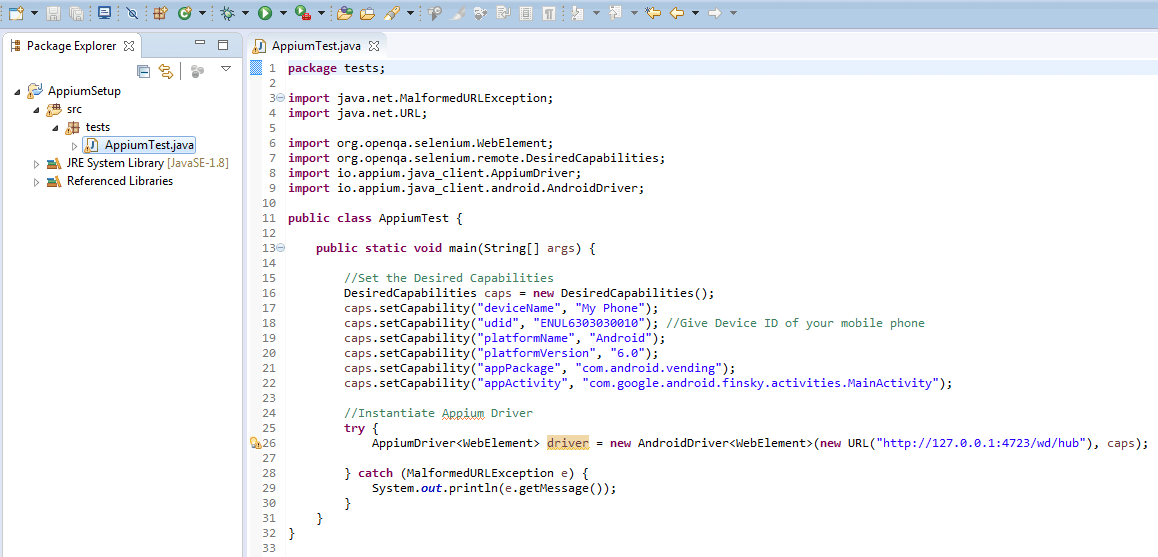Click the New Java Class icon
The image size is (1158, 557).
pyautogui.click(x=185, y=13)
